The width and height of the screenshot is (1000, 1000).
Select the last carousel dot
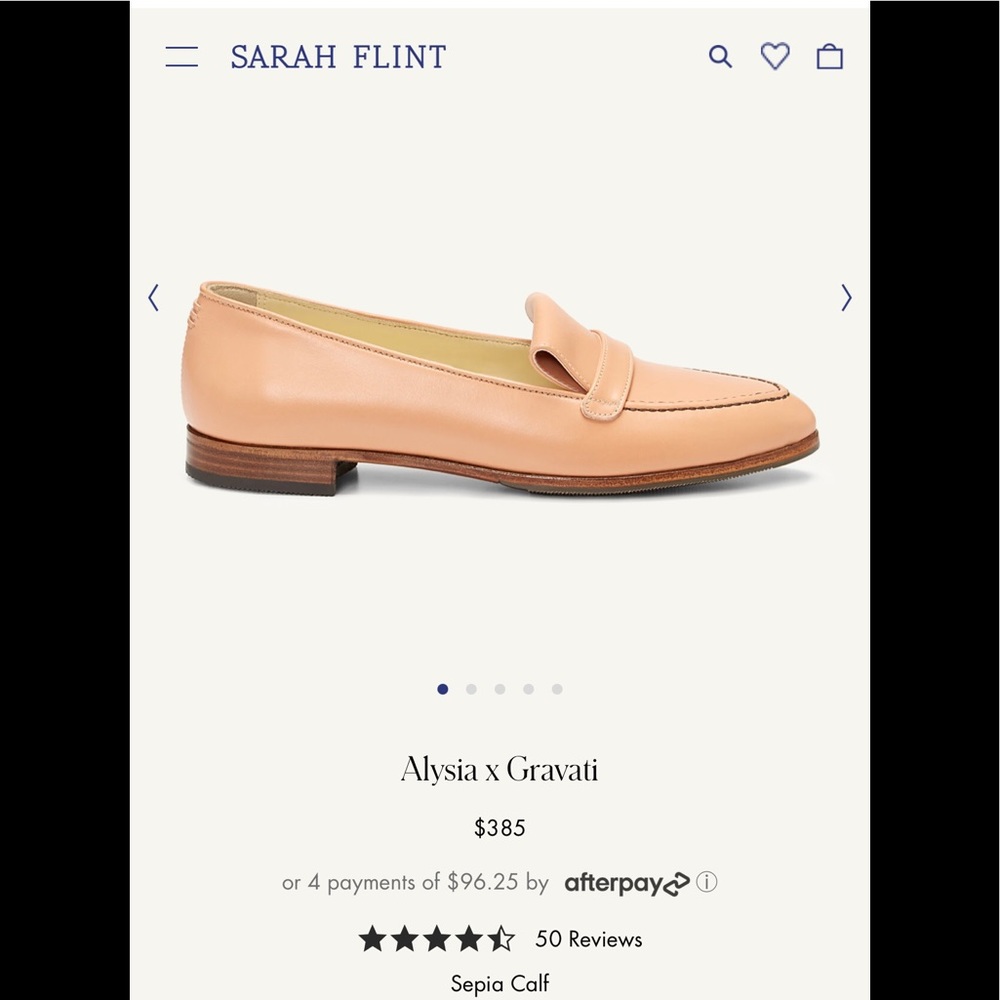[556, 689]
